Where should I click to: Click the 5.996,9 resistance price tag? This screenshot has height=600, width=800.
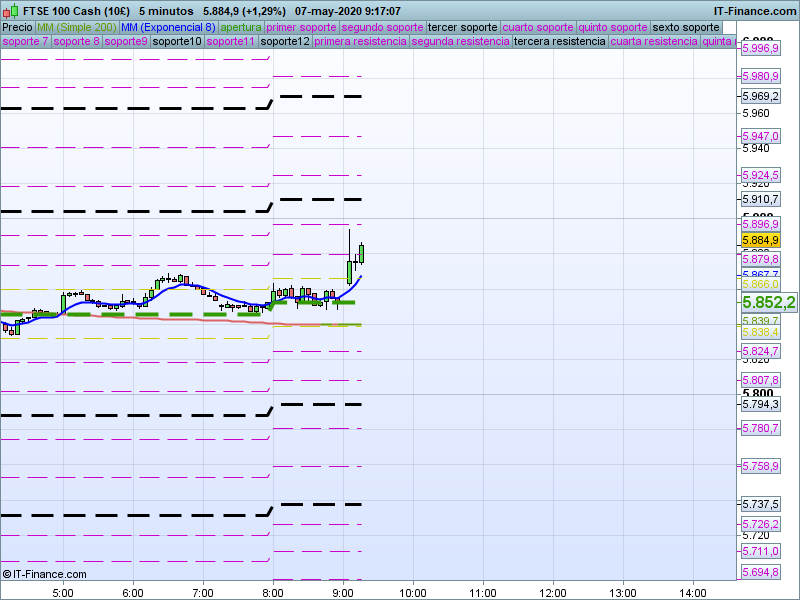coord(760,48)
